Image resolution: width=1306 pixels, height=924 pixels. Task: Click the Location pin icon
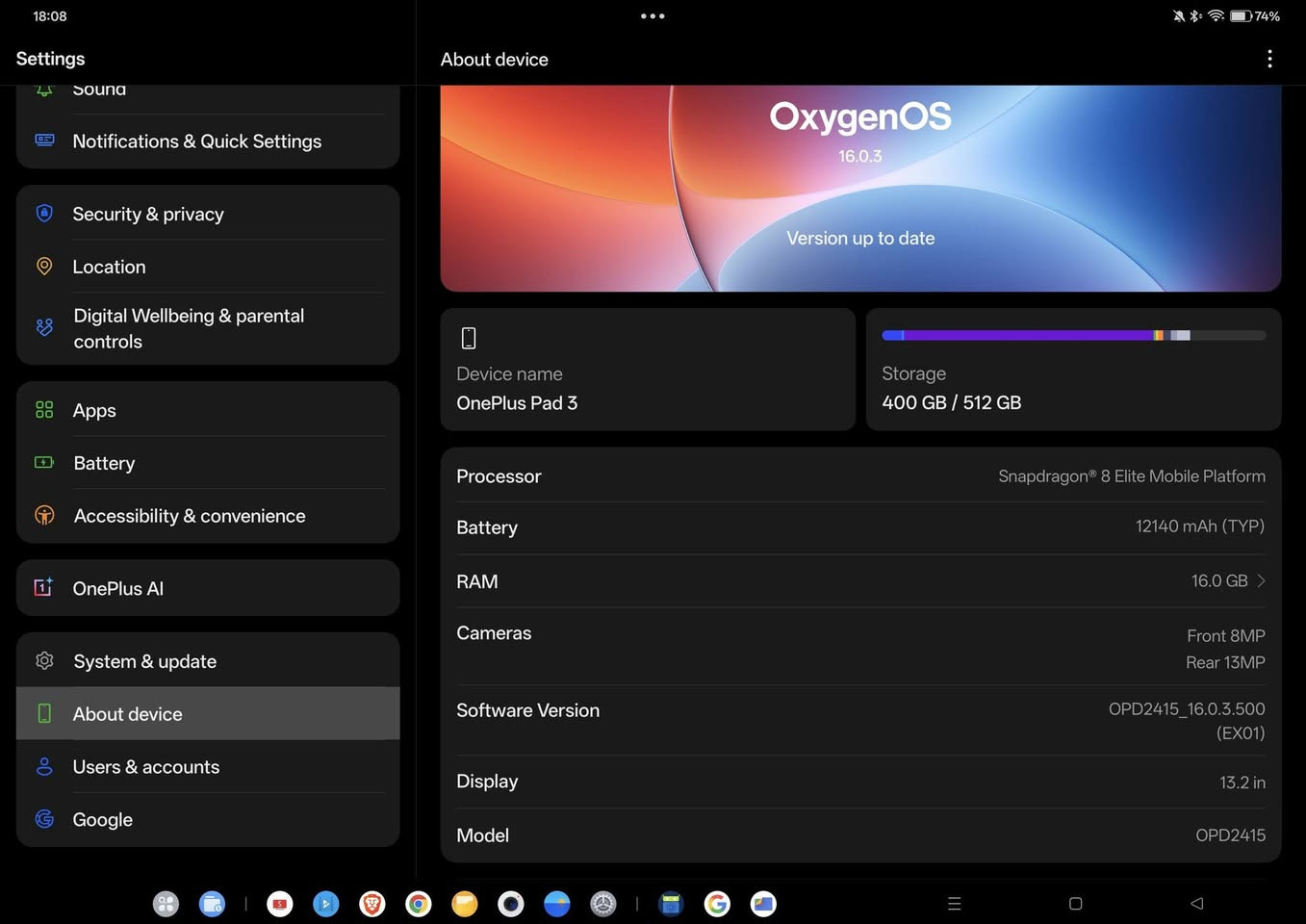coord(44,267)
